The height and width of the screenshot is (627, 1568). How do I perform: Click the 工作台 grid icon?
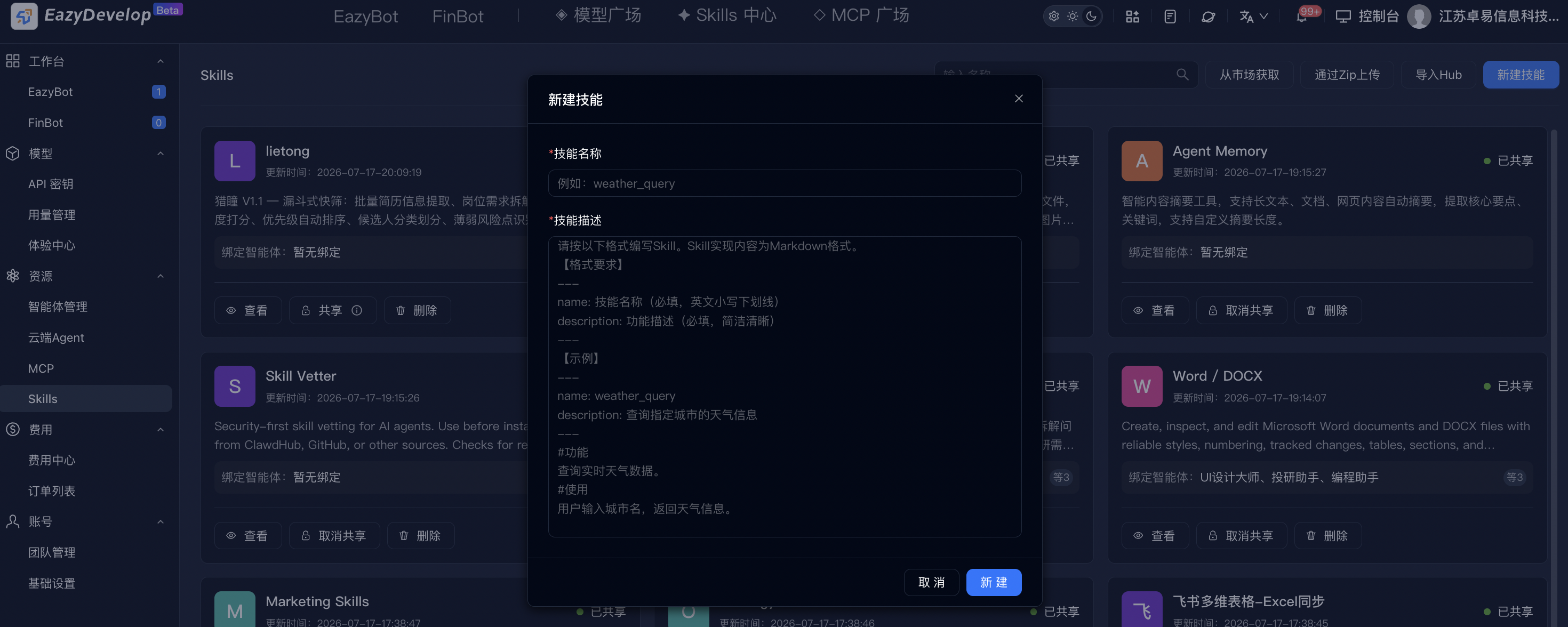(13, 61)
